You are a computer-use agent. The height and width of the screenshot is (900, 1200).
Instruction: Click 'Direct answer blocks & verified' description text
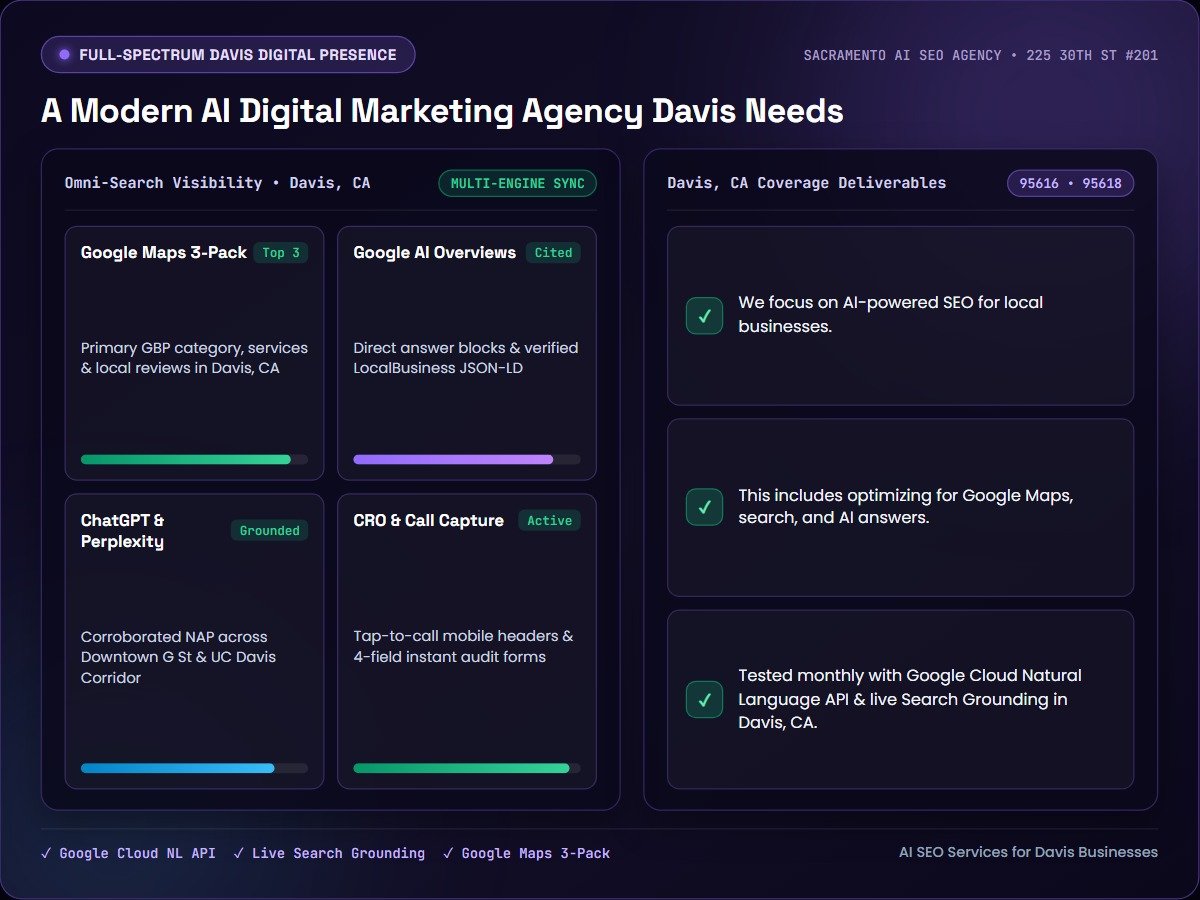click(x=466, y=358)
